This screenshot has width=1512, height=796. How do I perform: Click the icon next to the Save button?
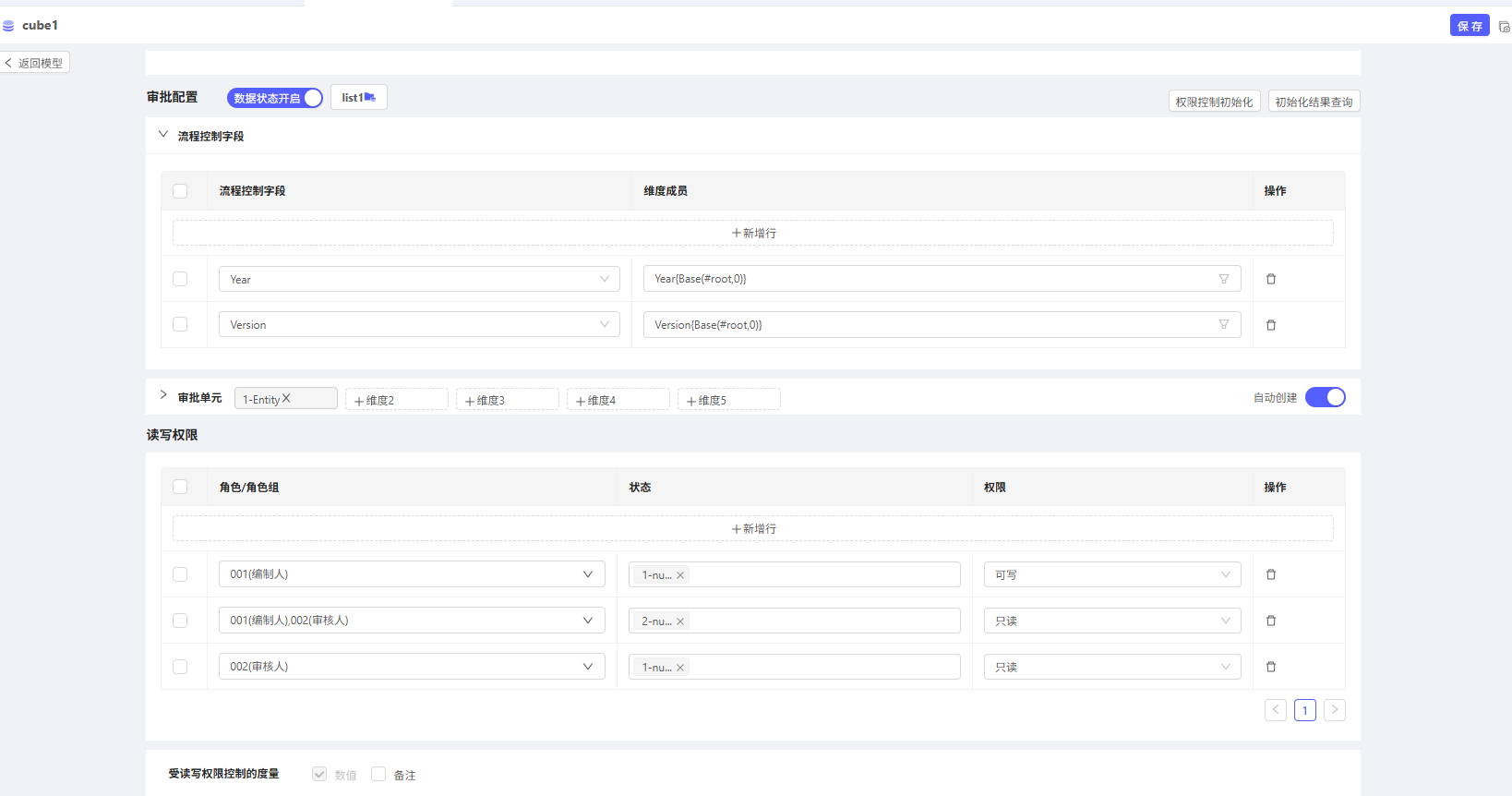click(1504, 27)
